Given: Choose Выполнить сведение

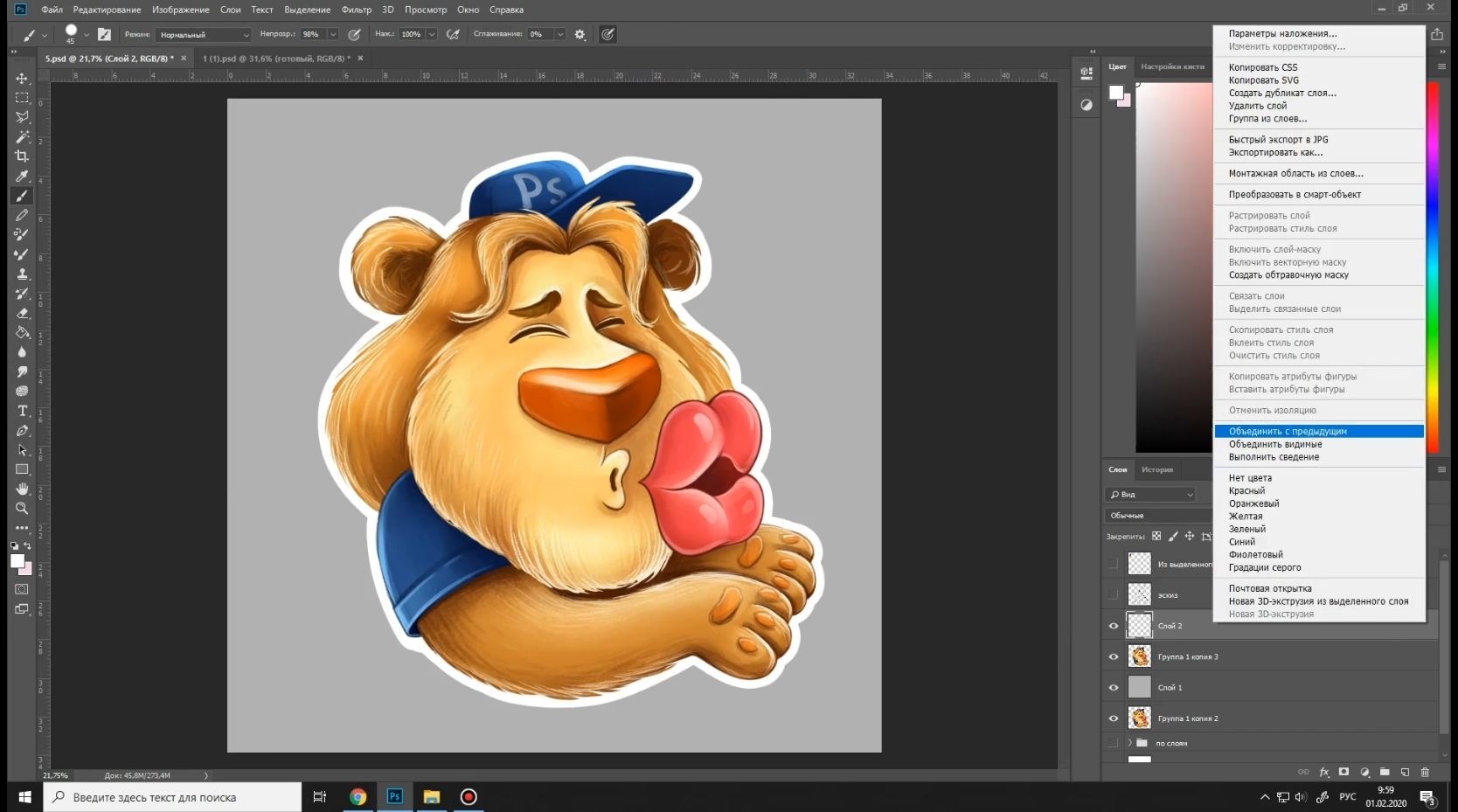Looking at the screenshot, I should tap(1274, 457).
